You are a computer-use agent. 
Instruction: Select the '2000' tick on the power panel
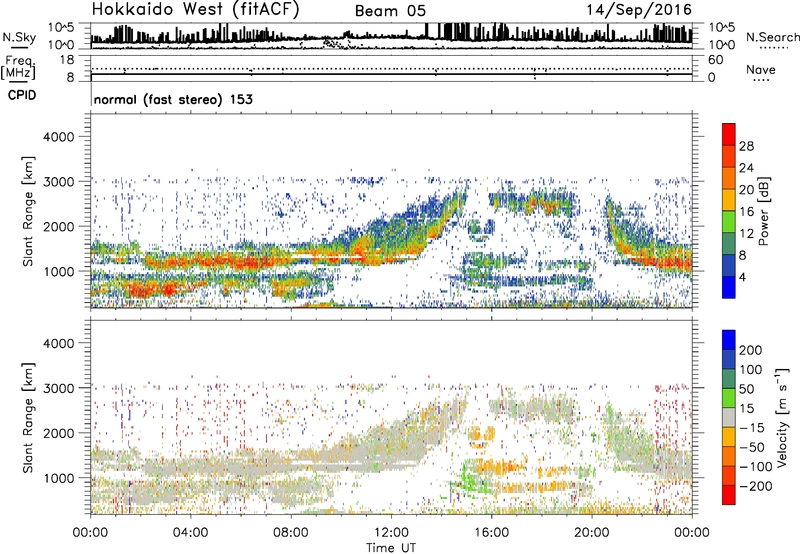[59, 226]
